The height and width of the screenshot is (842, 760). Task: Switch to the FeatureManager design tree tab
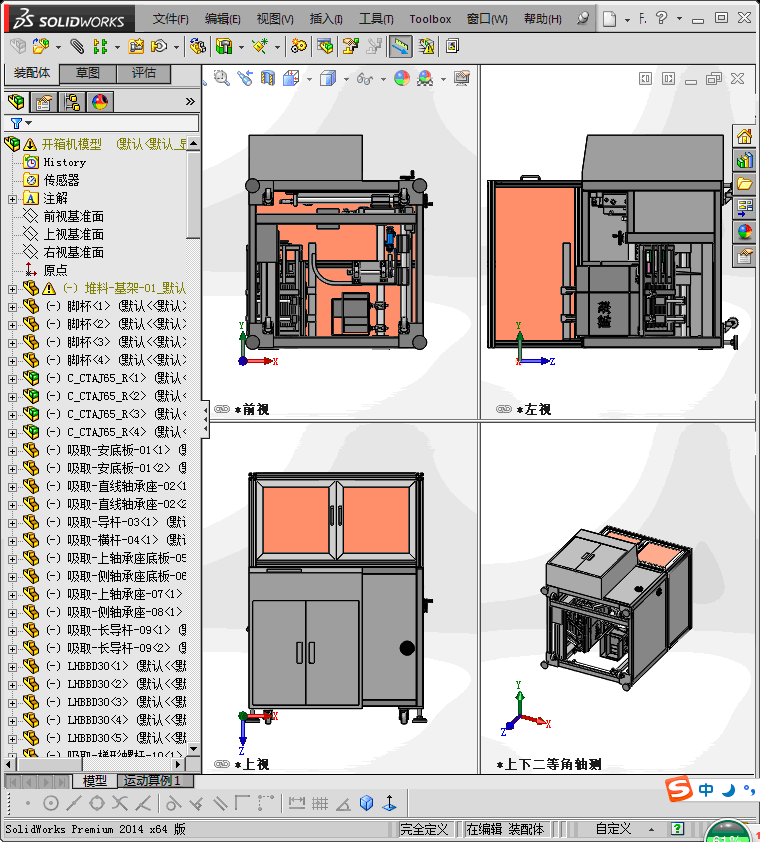pos(16,101)
